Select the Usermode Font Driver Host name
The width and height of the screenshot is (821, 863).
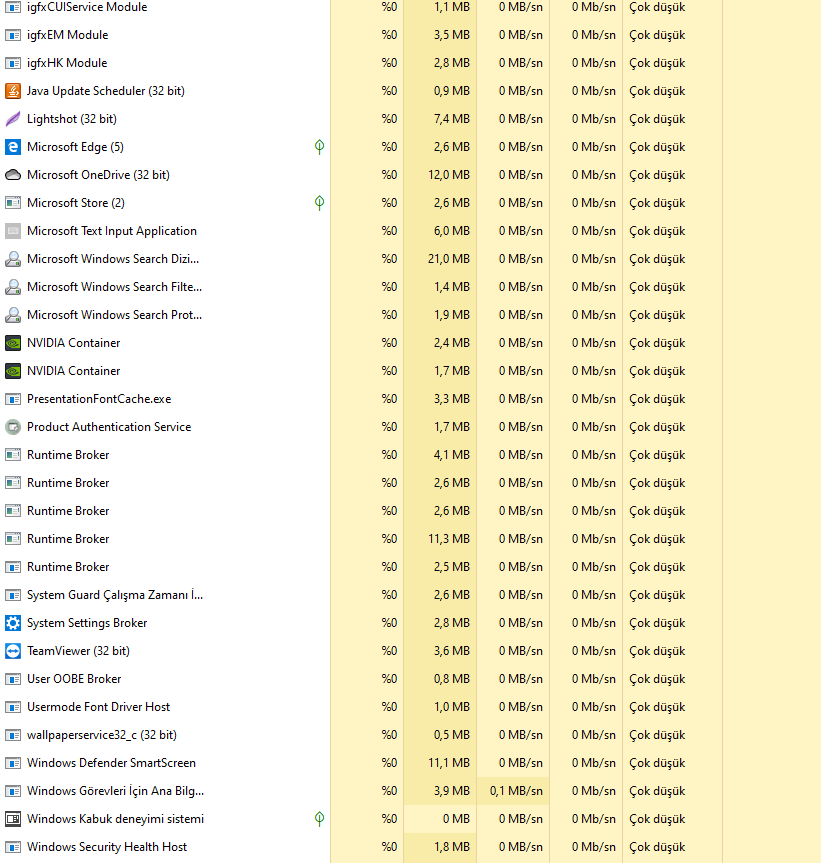pos(98,707)
